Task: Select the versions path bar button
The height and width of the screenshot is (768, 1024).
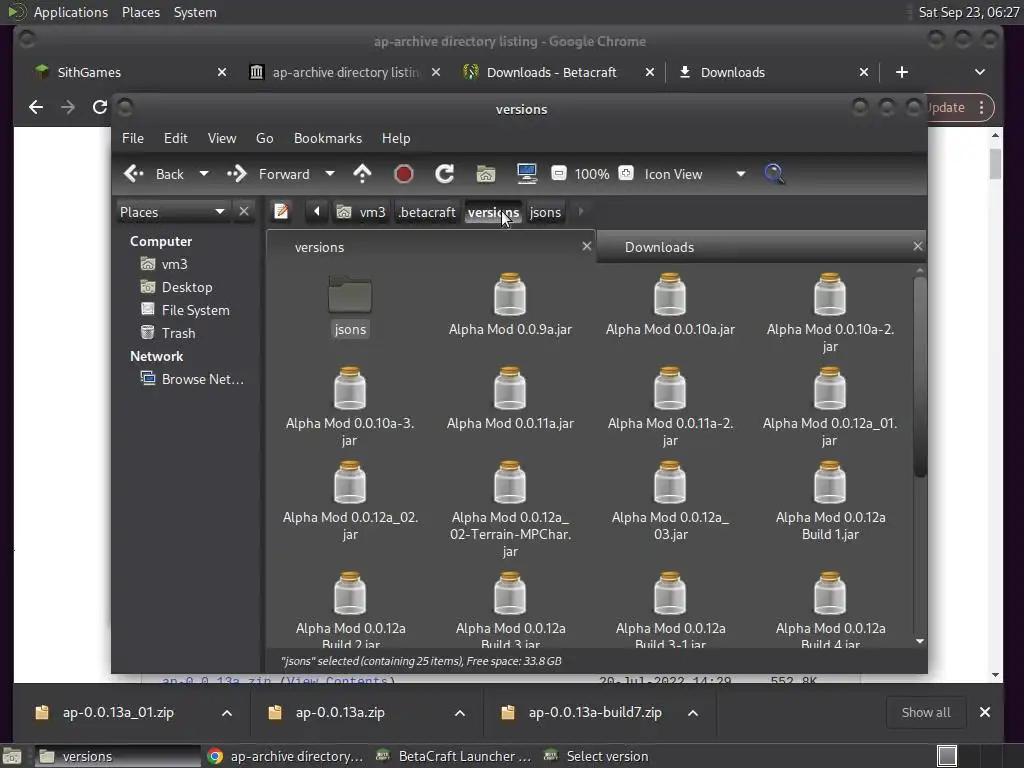Action: click(493, 212)
